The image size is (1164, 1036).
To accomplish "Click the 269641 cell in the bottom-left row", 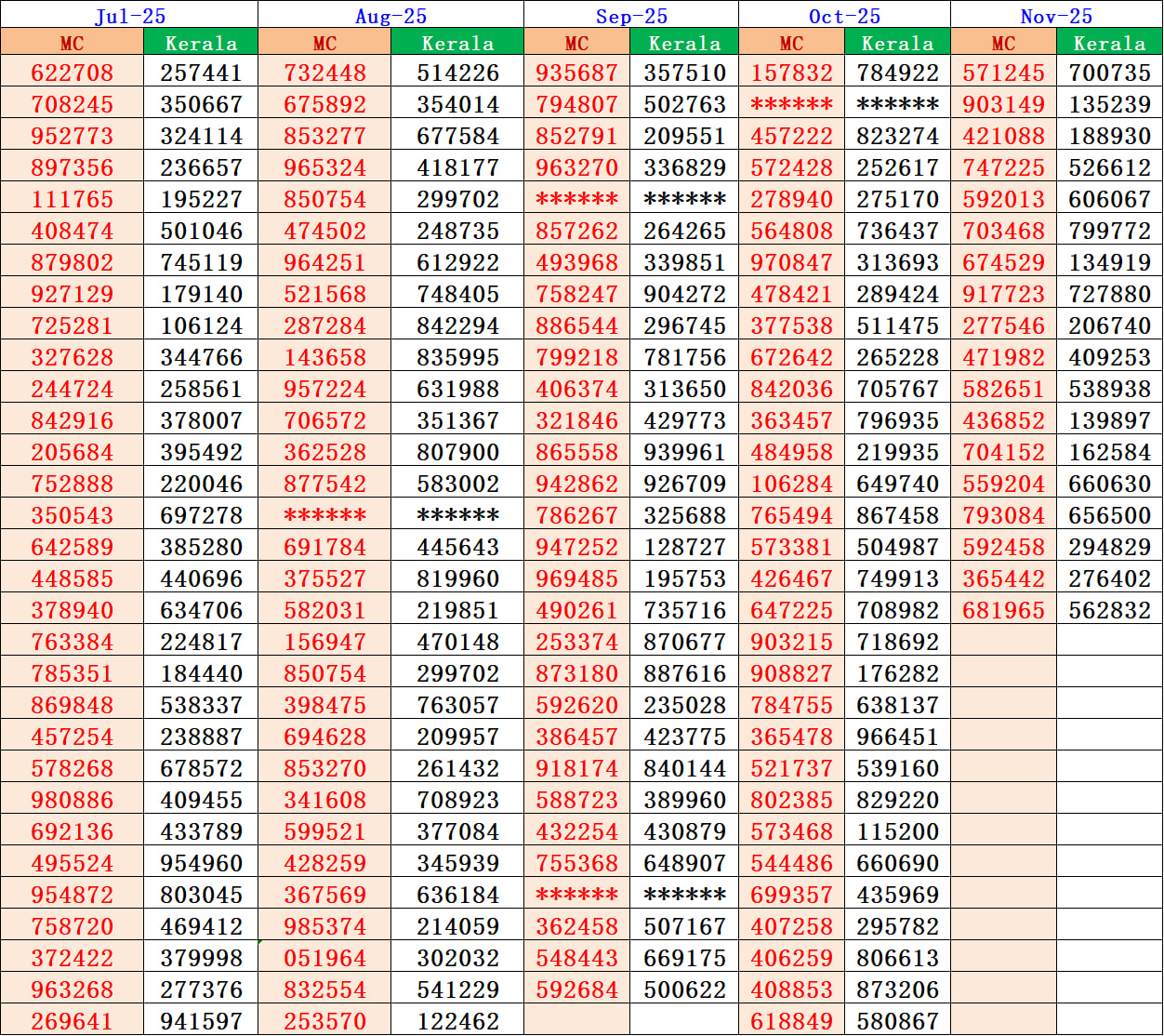I will point(72,1019).
